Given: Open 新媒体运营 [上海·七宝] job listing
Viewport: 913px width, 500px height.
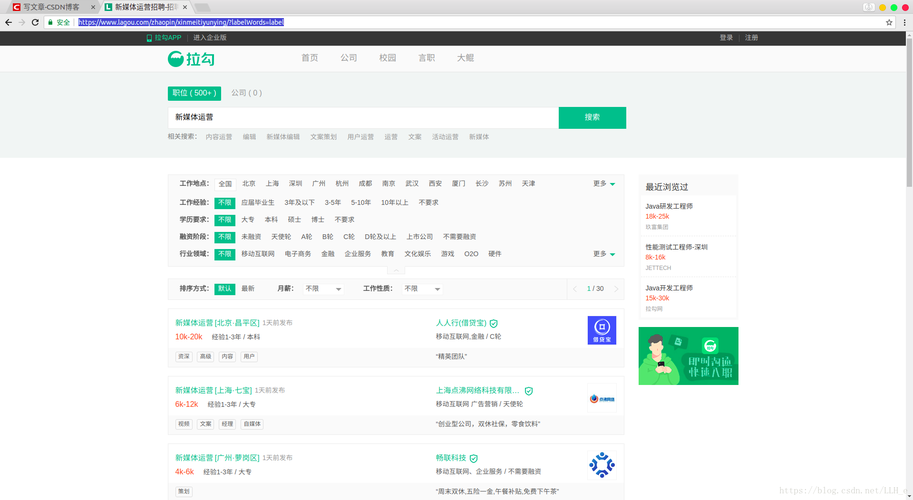Looking at the screenshot, I should tap(213, 390).
